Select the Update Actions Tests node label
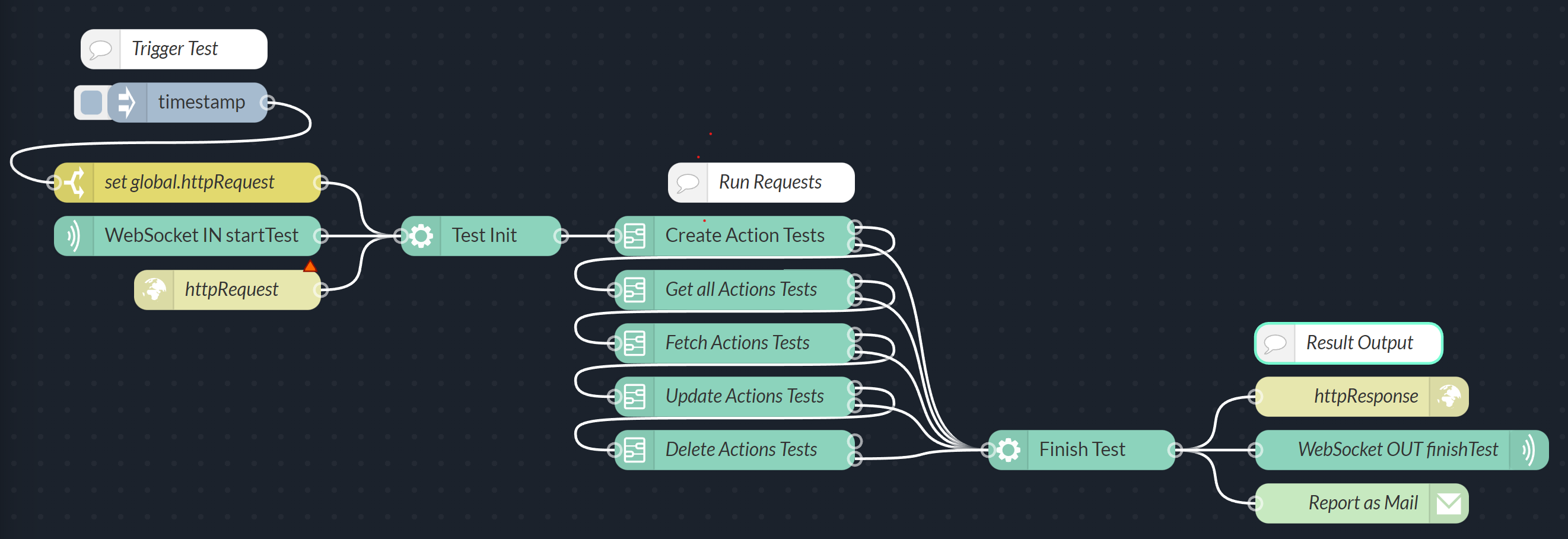The height and width of the screenshot is (539, 1568). click(x=744, y=397)
